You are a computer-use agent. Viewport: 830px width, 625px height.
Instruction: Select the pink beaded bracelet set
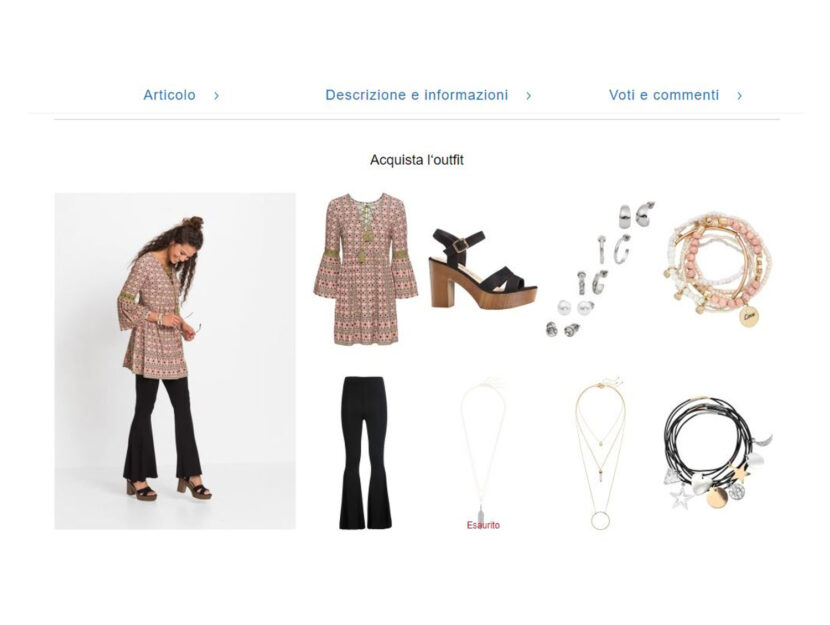tap(718, 269)
